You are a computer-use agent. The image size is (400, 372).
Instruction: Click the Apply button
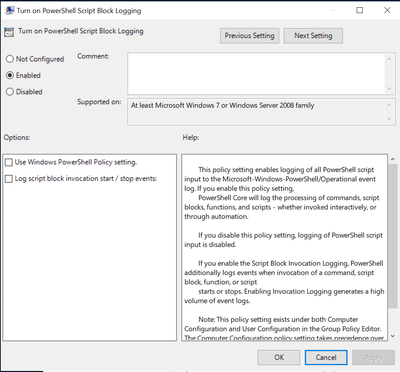pyautogui.click(x=373, y=357)
